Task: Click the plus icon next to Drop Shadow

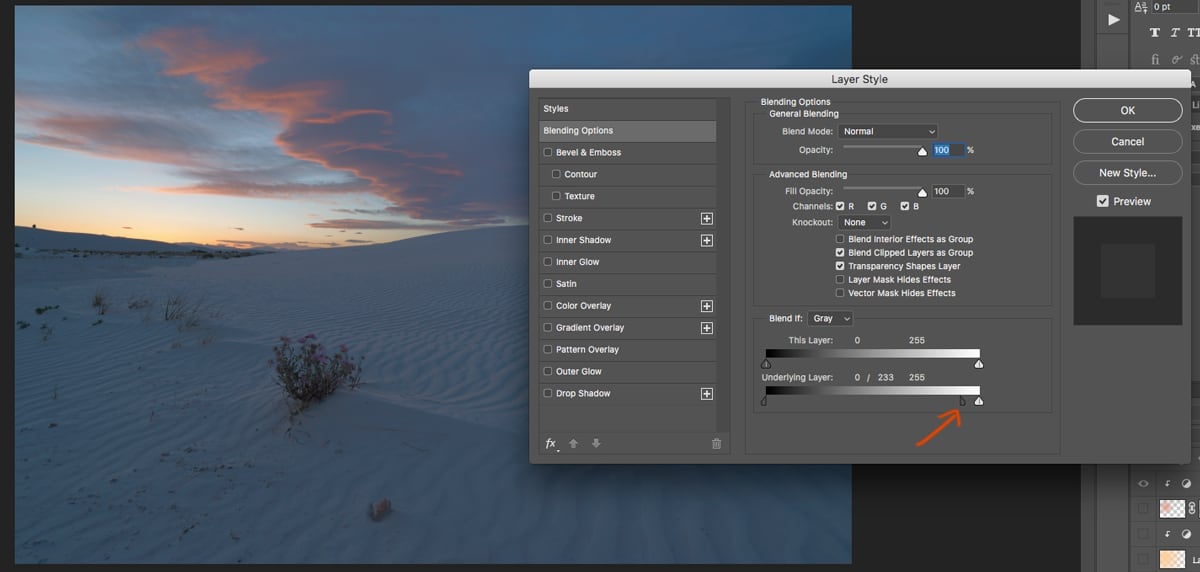Action: [x=706, y=394]
